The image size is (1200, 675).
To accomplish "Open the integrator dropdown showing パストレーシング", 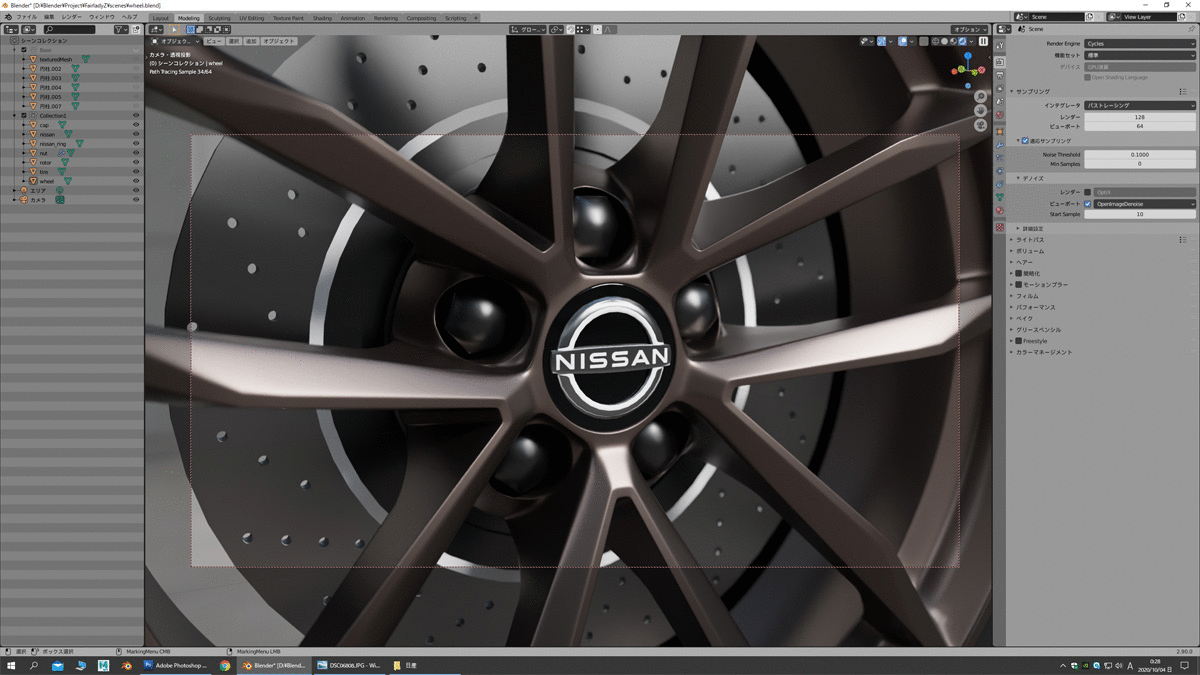I will pos(1140,105).
